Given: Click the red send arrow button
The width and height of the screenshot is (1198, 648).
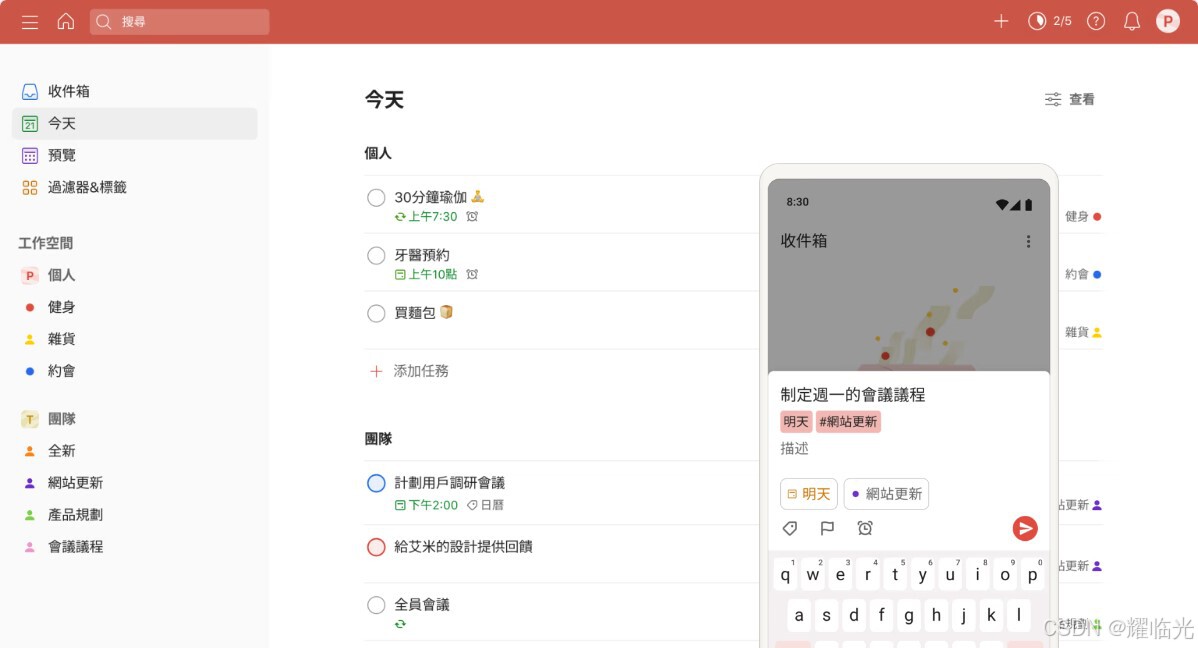Looking at the screenshot, I should pos(1025,528).
